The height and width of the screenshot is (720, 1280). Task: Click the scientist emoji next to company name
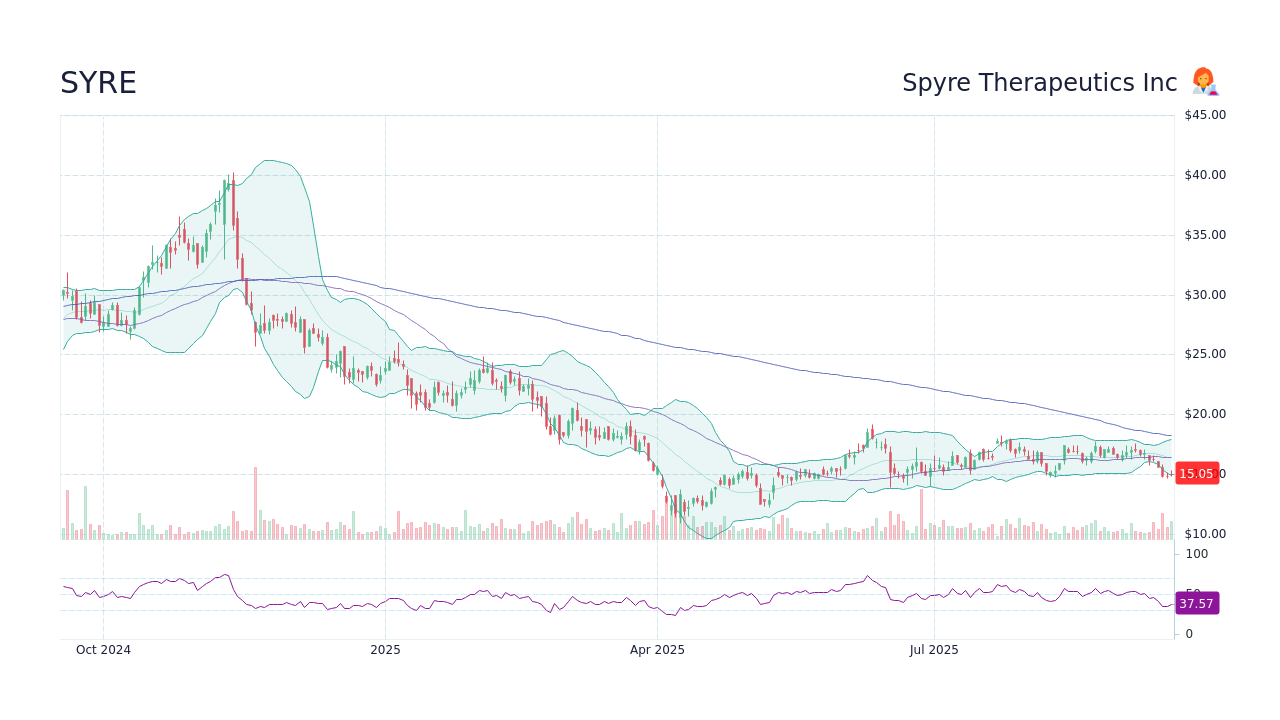coord(1204,80)
